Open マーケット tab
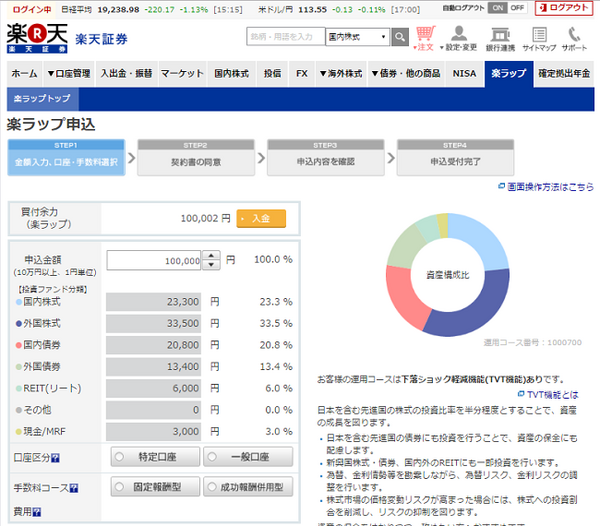Screen dimensions: 600x526 [182, 74]
